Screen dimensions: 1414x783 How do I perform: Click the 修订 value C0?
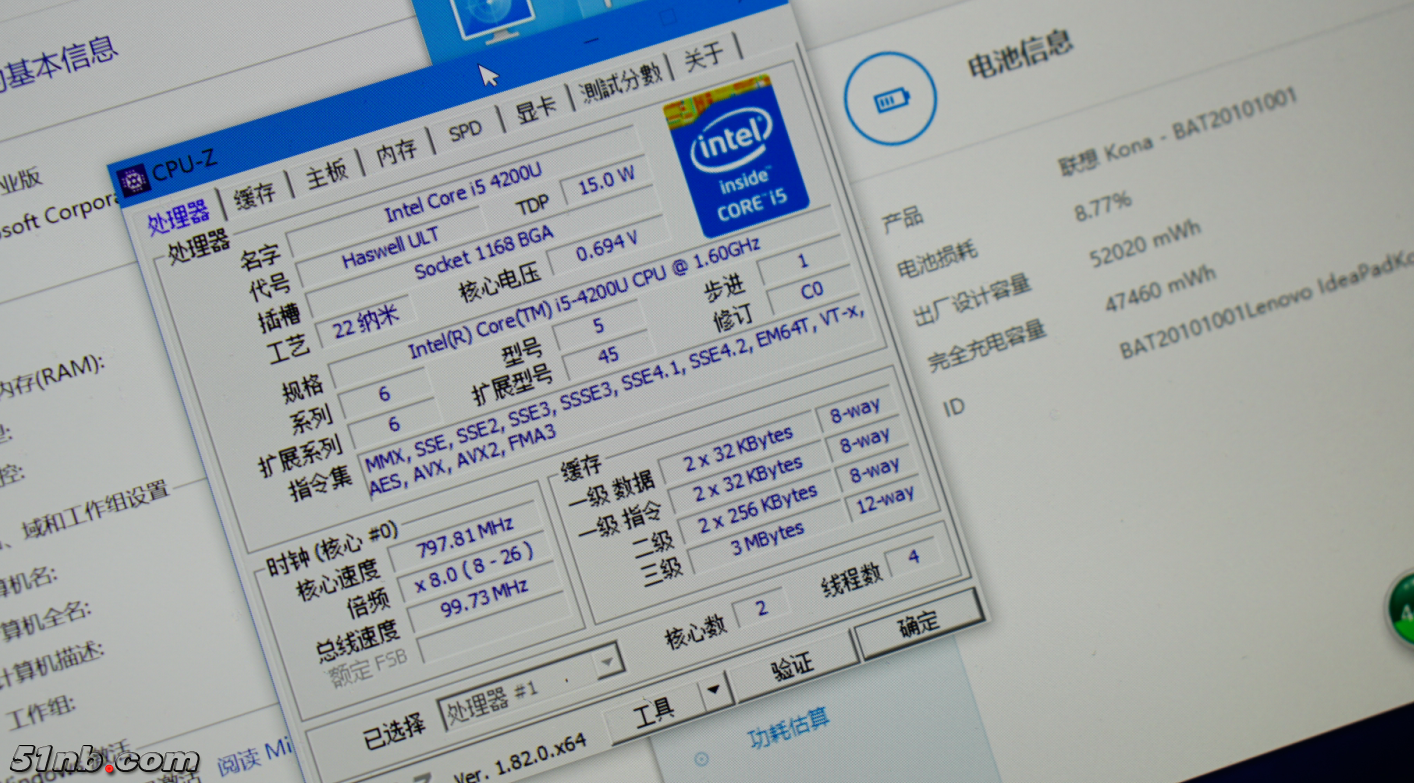click(811, 291)
